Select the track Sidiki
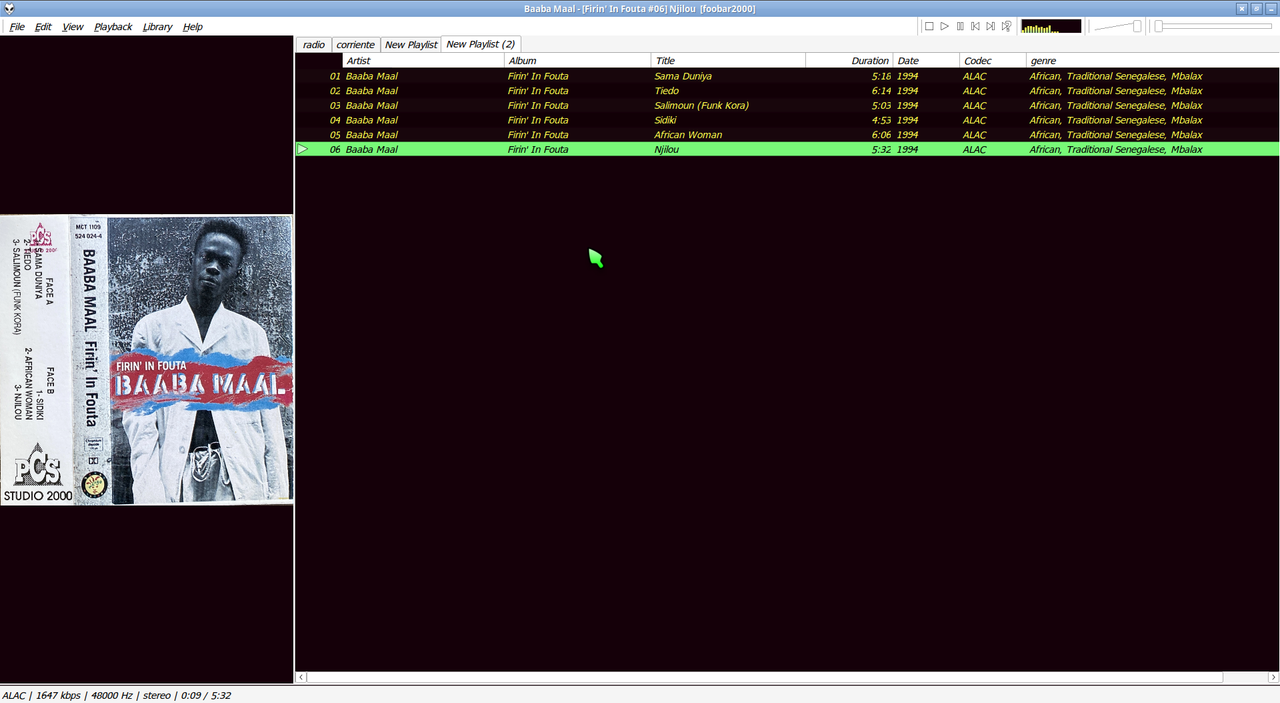1280x703 pixels. 787,120
